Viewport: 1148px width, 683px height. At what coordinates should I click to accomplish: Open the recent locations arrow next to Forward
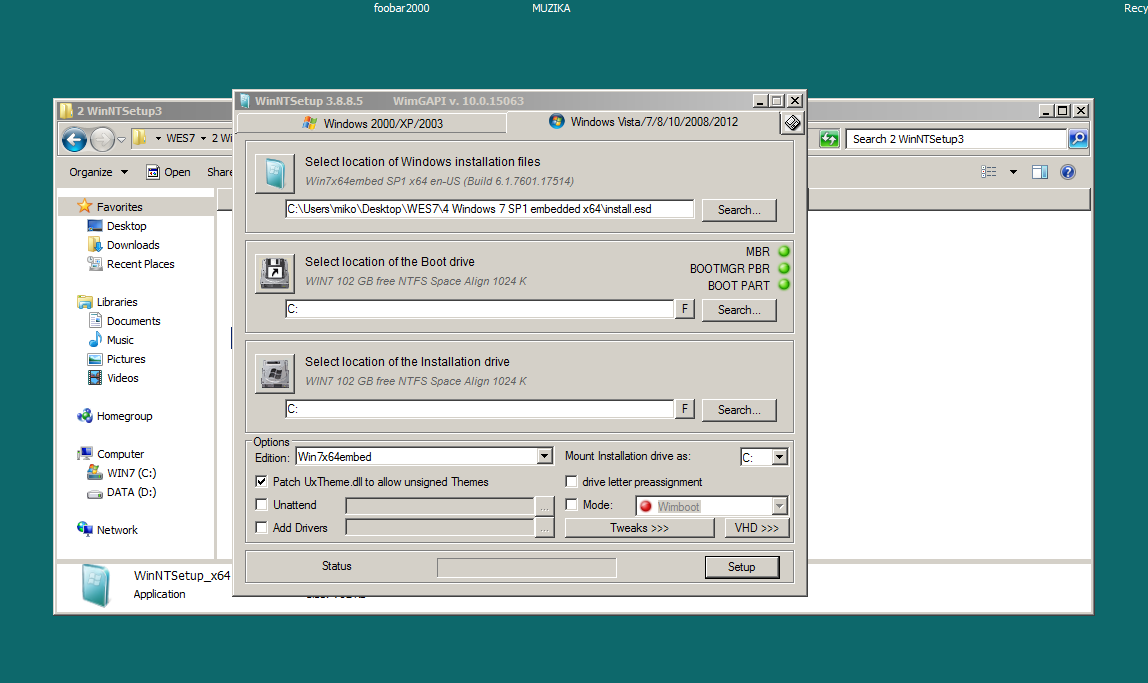click(x=122, y=139)
